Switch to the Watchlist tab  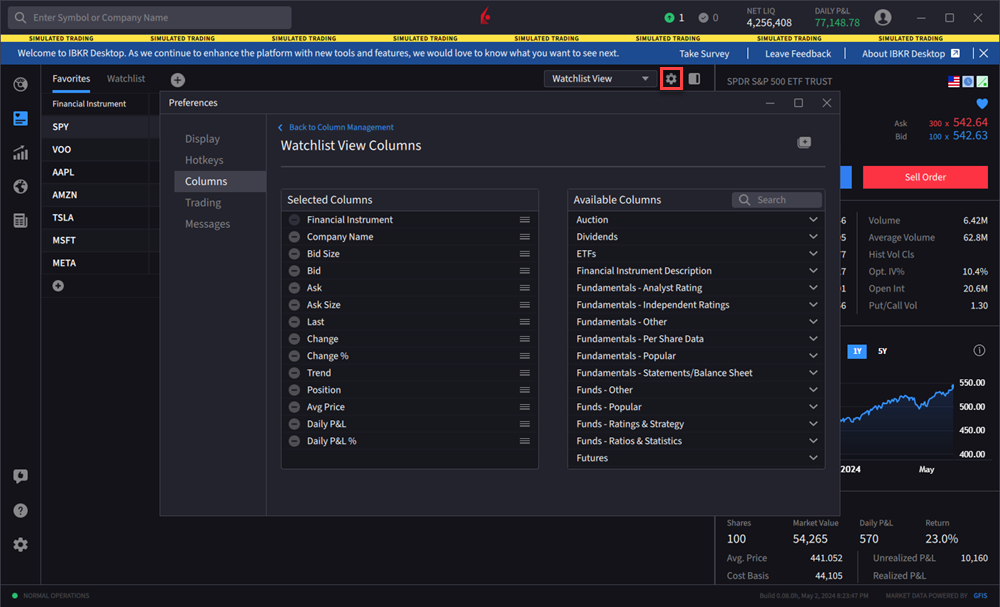(126, 78)
